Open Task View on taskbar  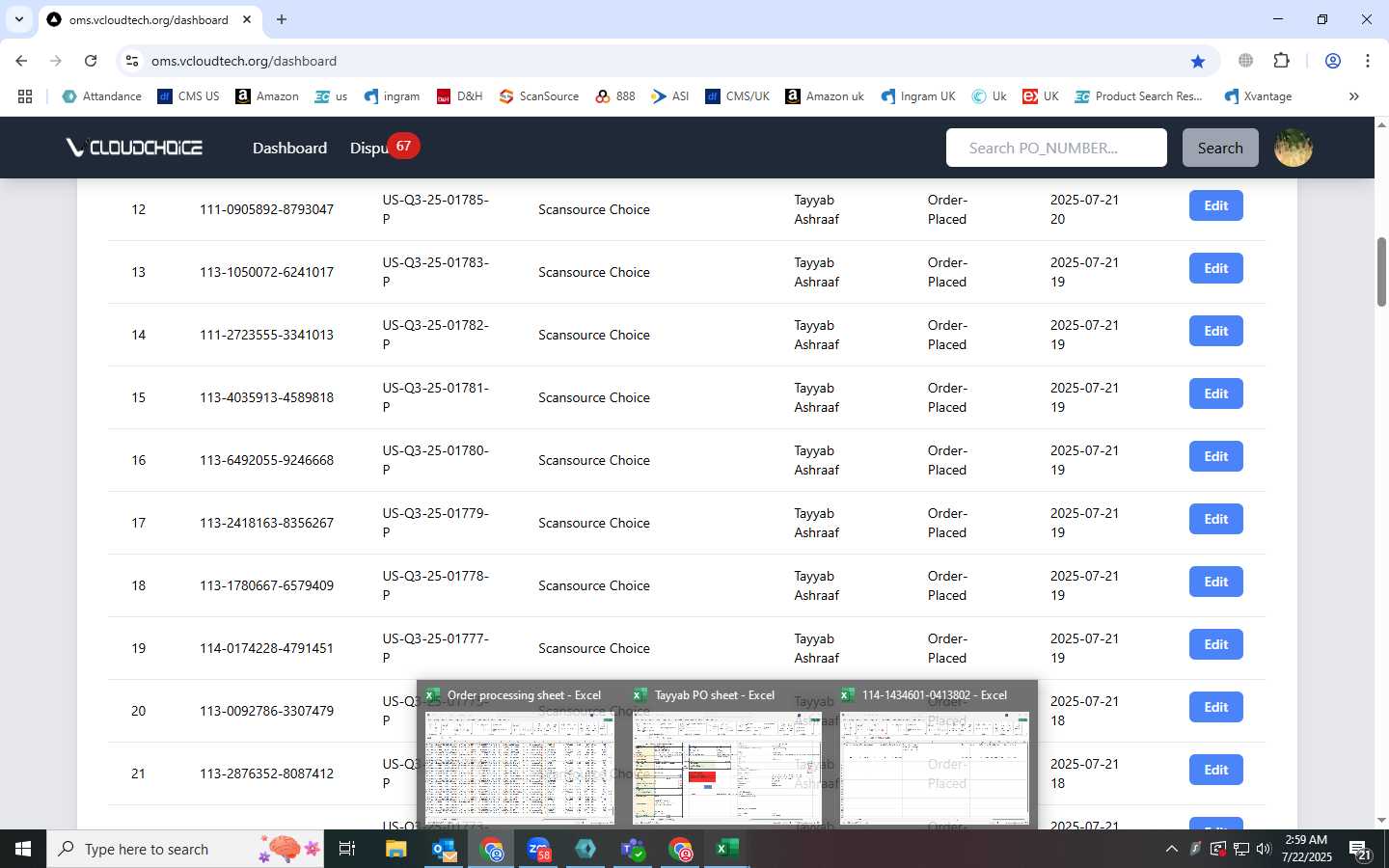[347, 849]
